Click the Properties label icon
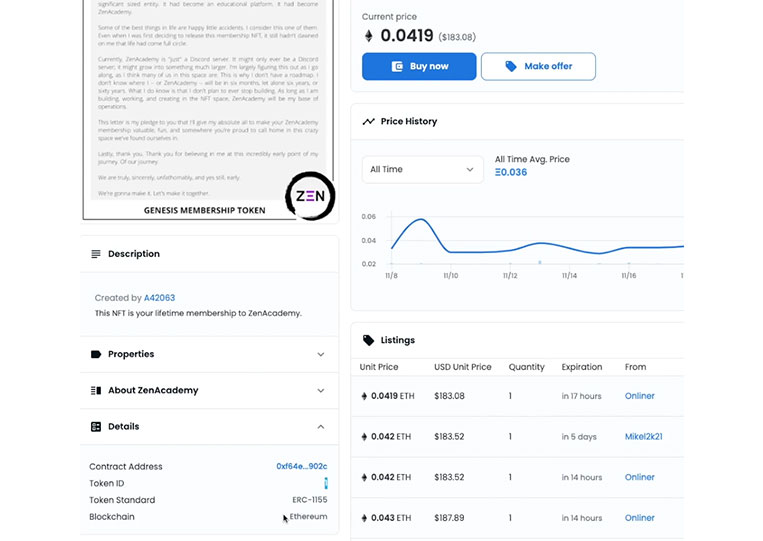763x541 pixels. tap(96, 354)
